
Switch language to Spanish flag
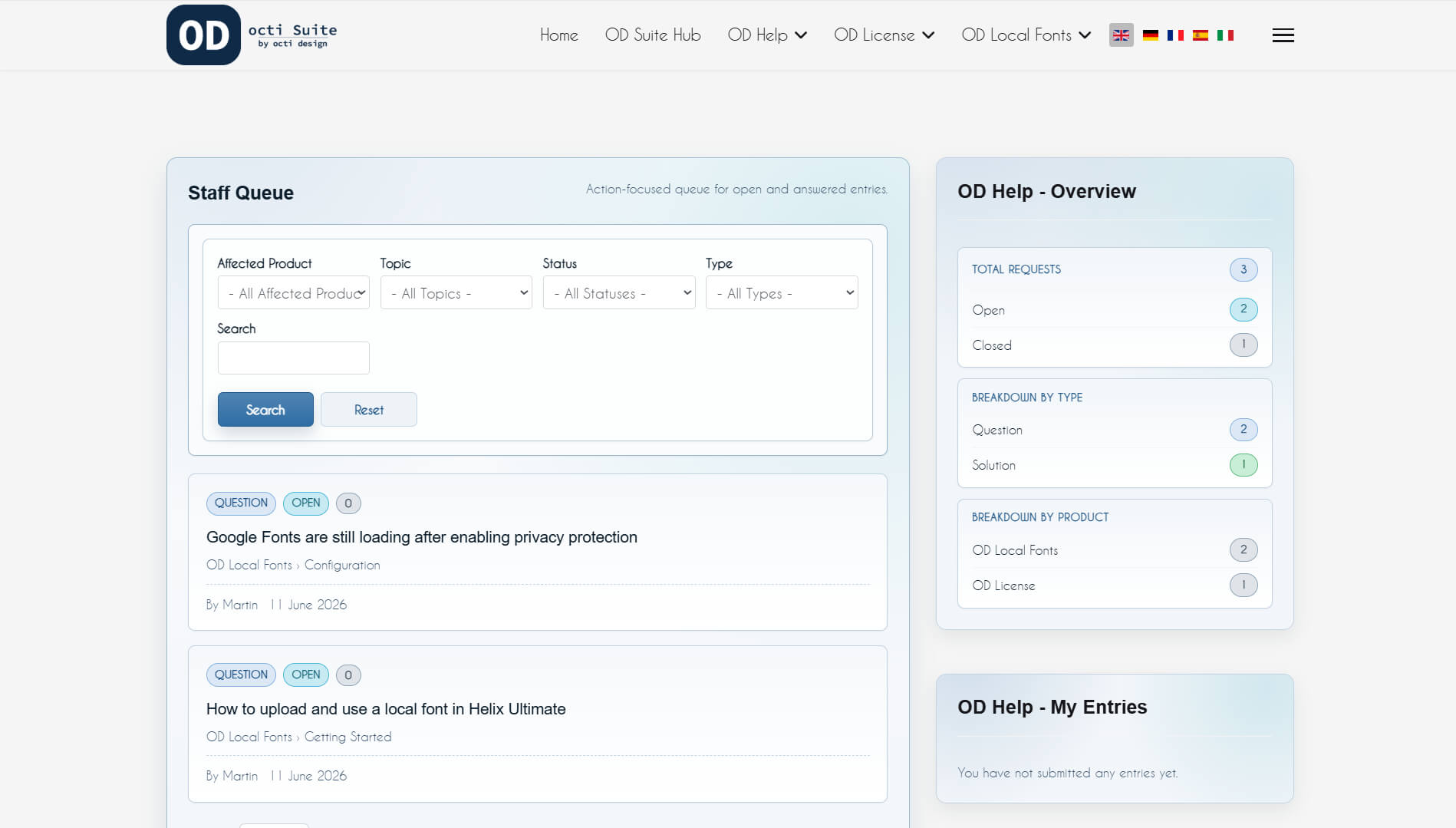point(1201,35)
